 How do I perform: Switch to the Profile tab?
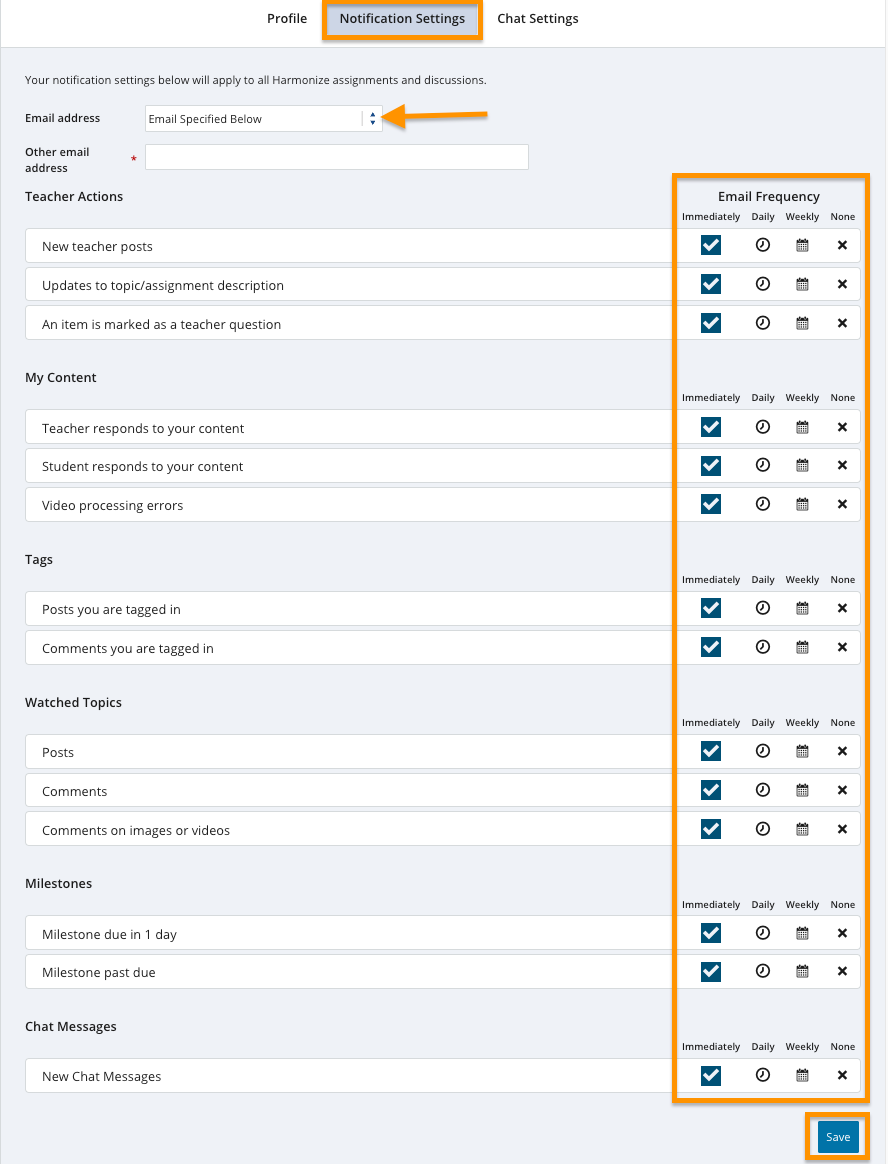pos(287,19)
